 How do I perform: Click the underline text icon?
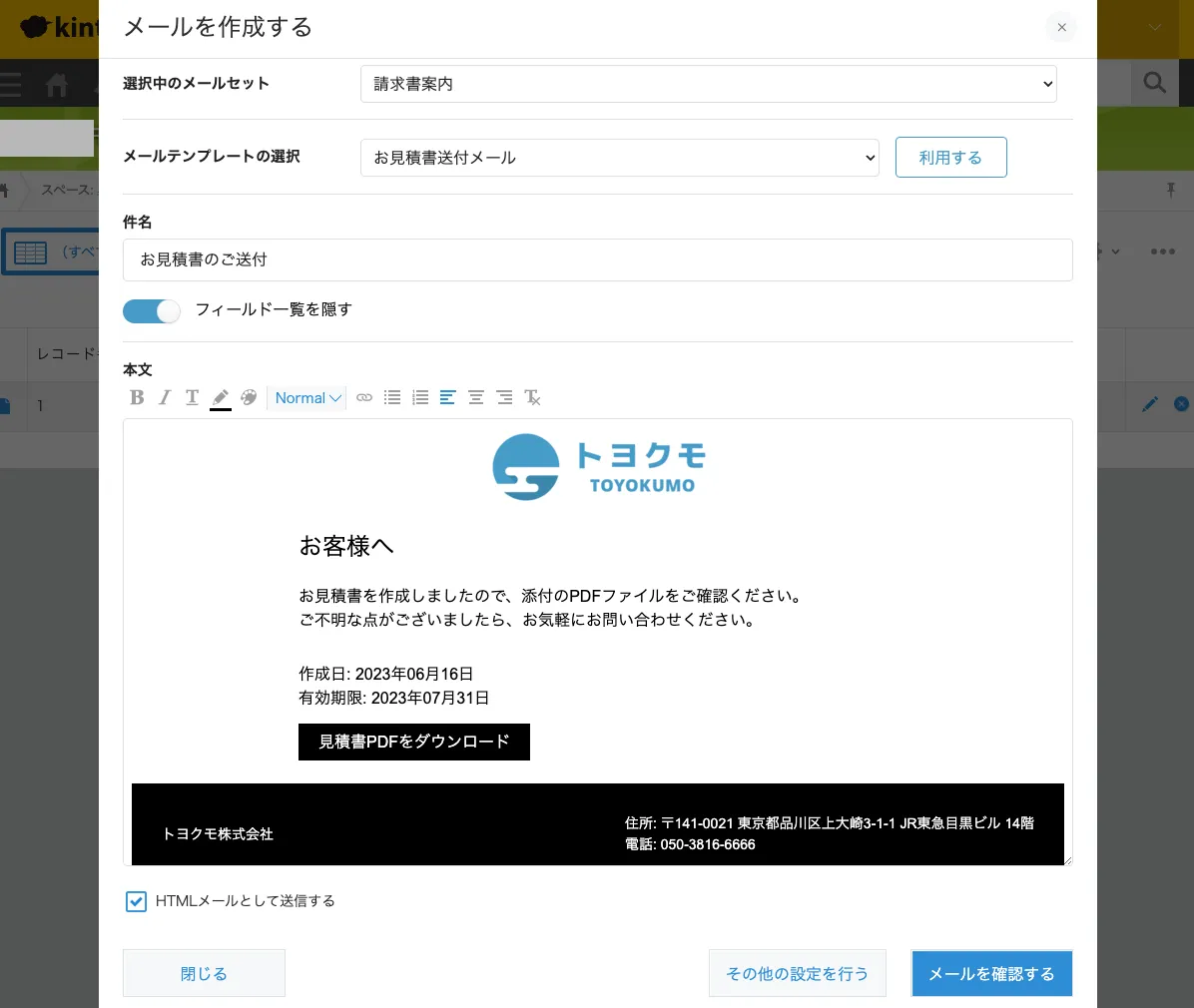pyautogui.click(x=193, y=397)
